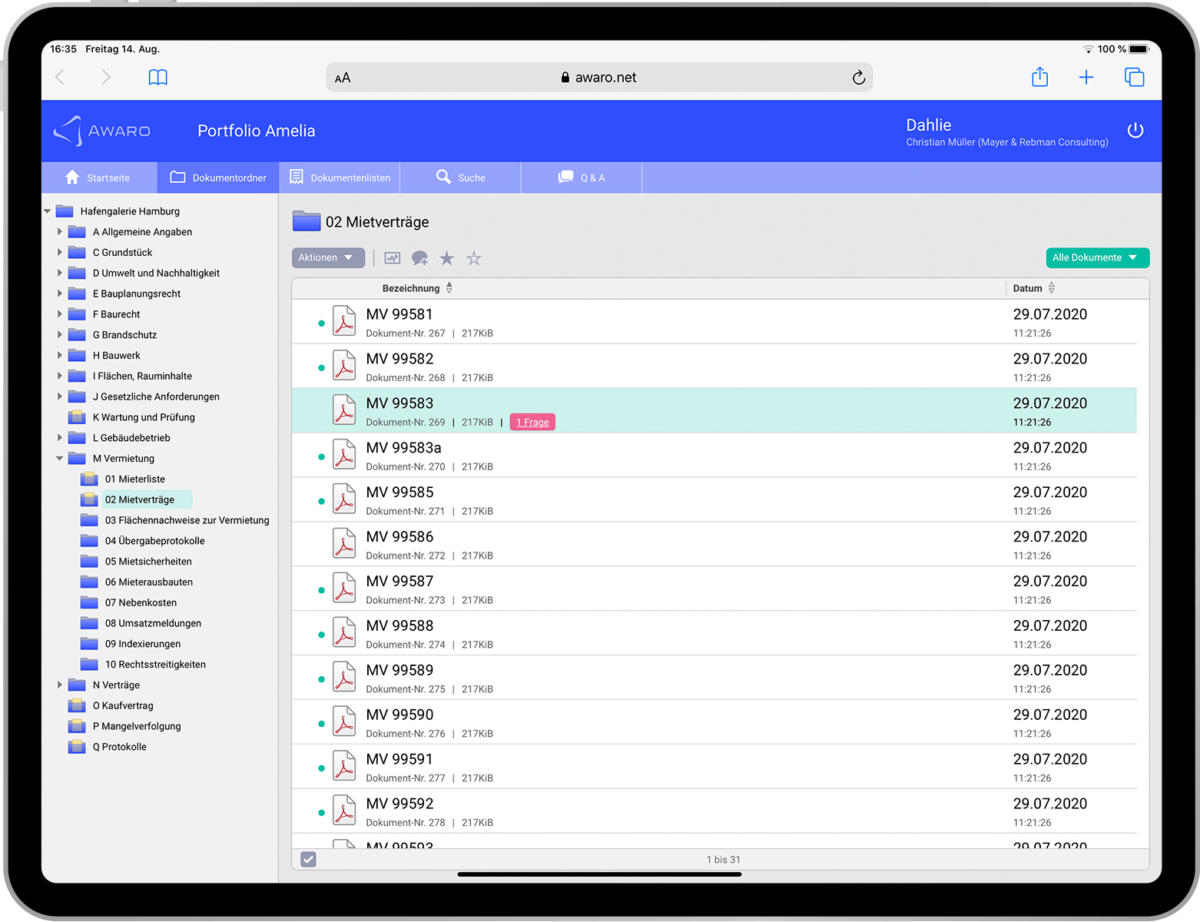This screenshot has width=1200, height=922.
Task: Sort by the Datum column header
Action: (1028, 288)
